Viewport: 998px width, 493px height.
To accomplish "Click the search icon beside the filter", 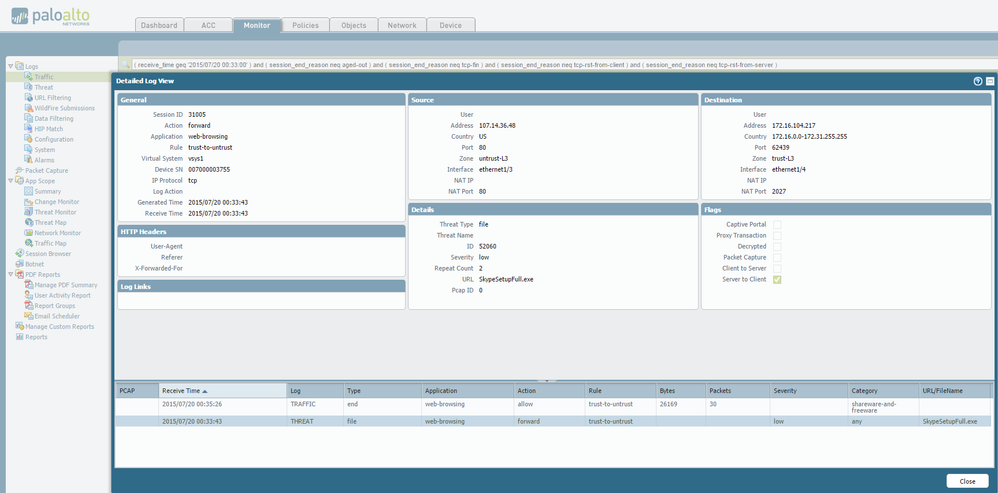I will [125, 64].
